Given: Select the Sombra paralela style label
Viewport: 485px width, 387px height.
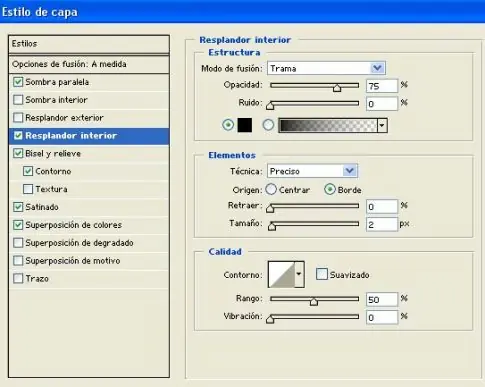Looking at the screenshot, I should click(x=57, y=82).
